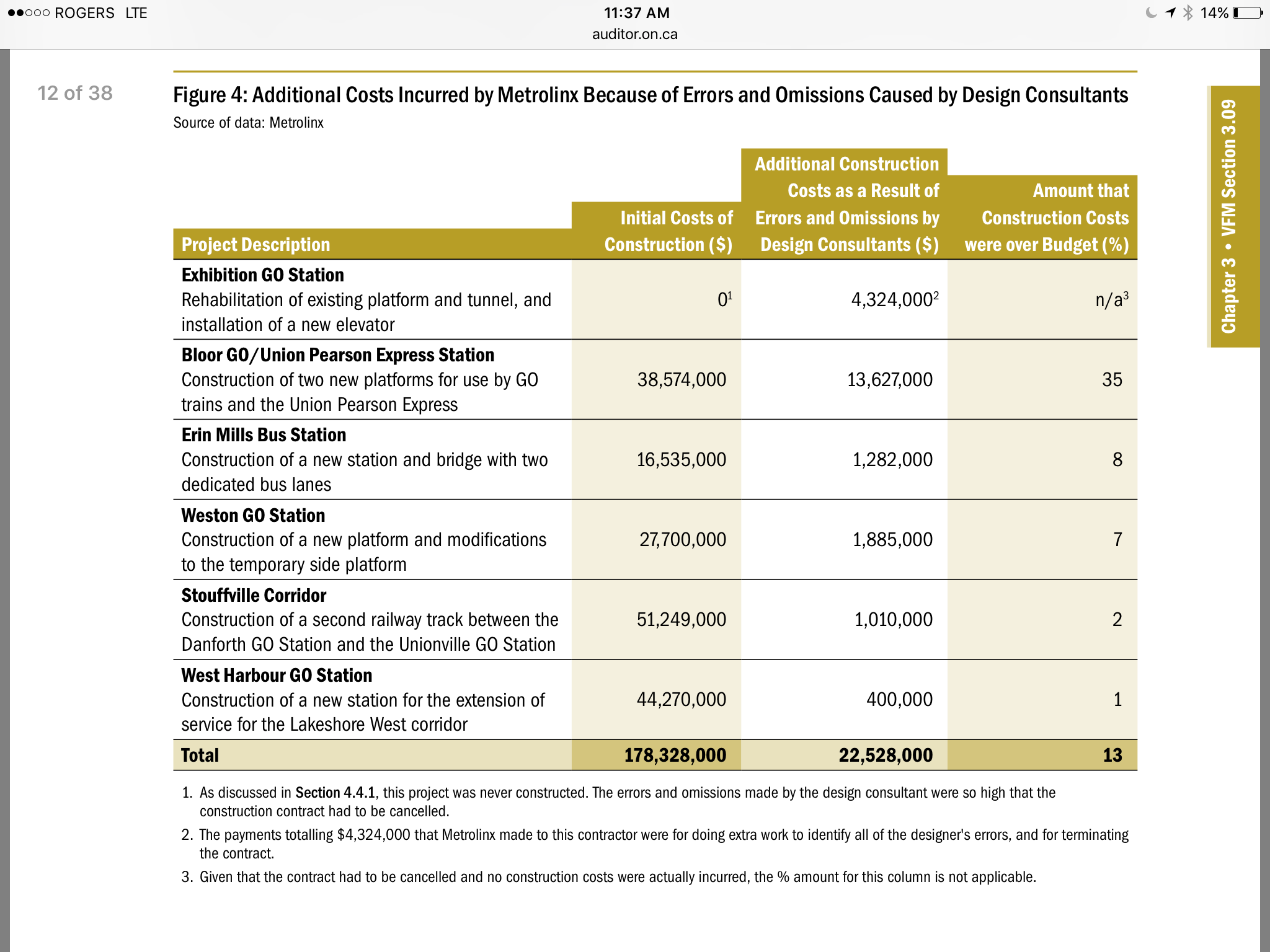Viewport: 1270px width, 952px height.
Task: Tap the Do Not Disturb moon icon
Action: click(x=1151, y=13)
